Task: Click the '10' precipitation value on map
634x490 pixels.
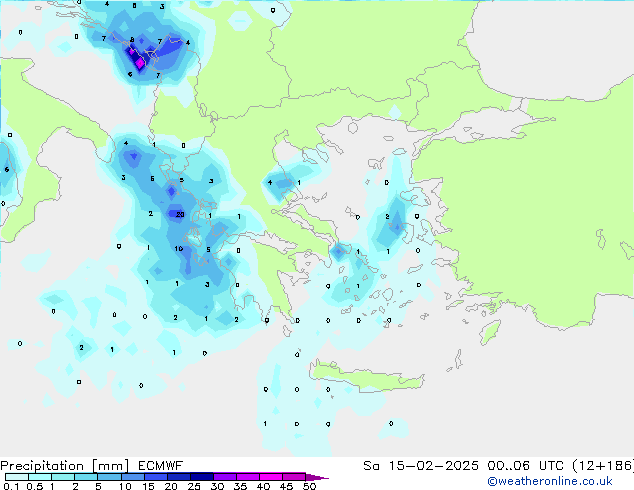Action: click(179, 249)
